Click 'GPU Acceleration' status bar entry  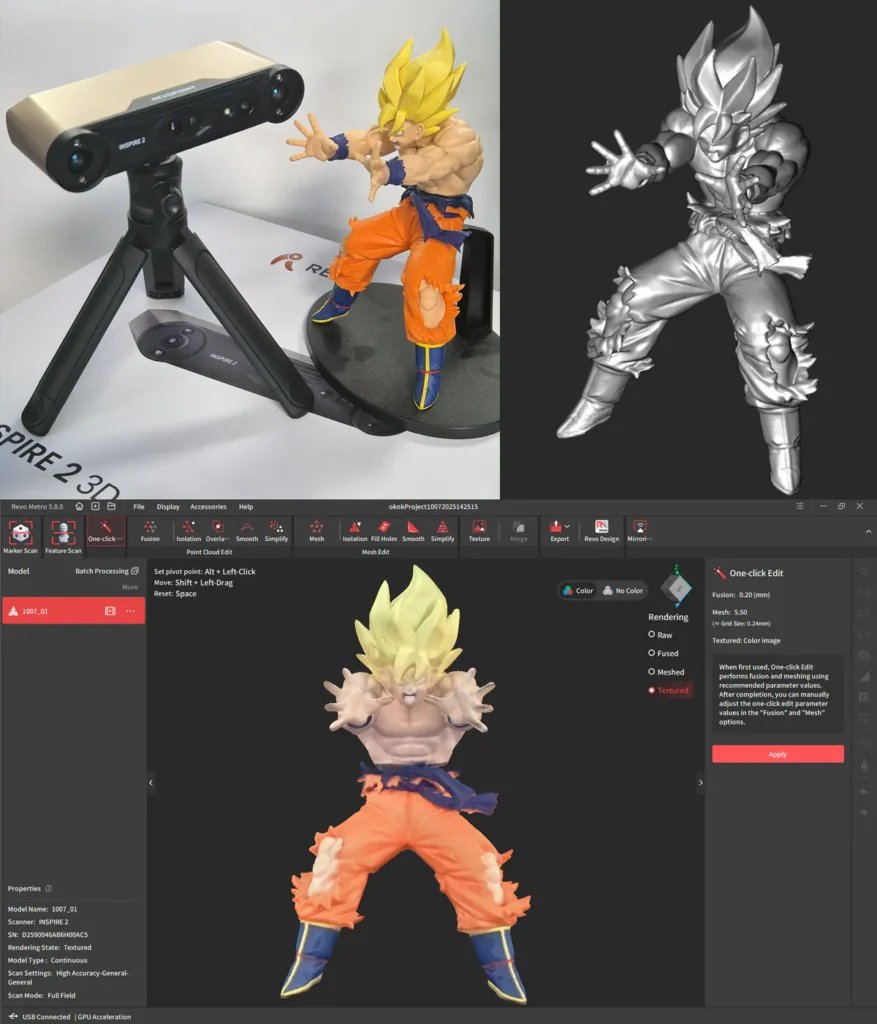click(104, 1016)
